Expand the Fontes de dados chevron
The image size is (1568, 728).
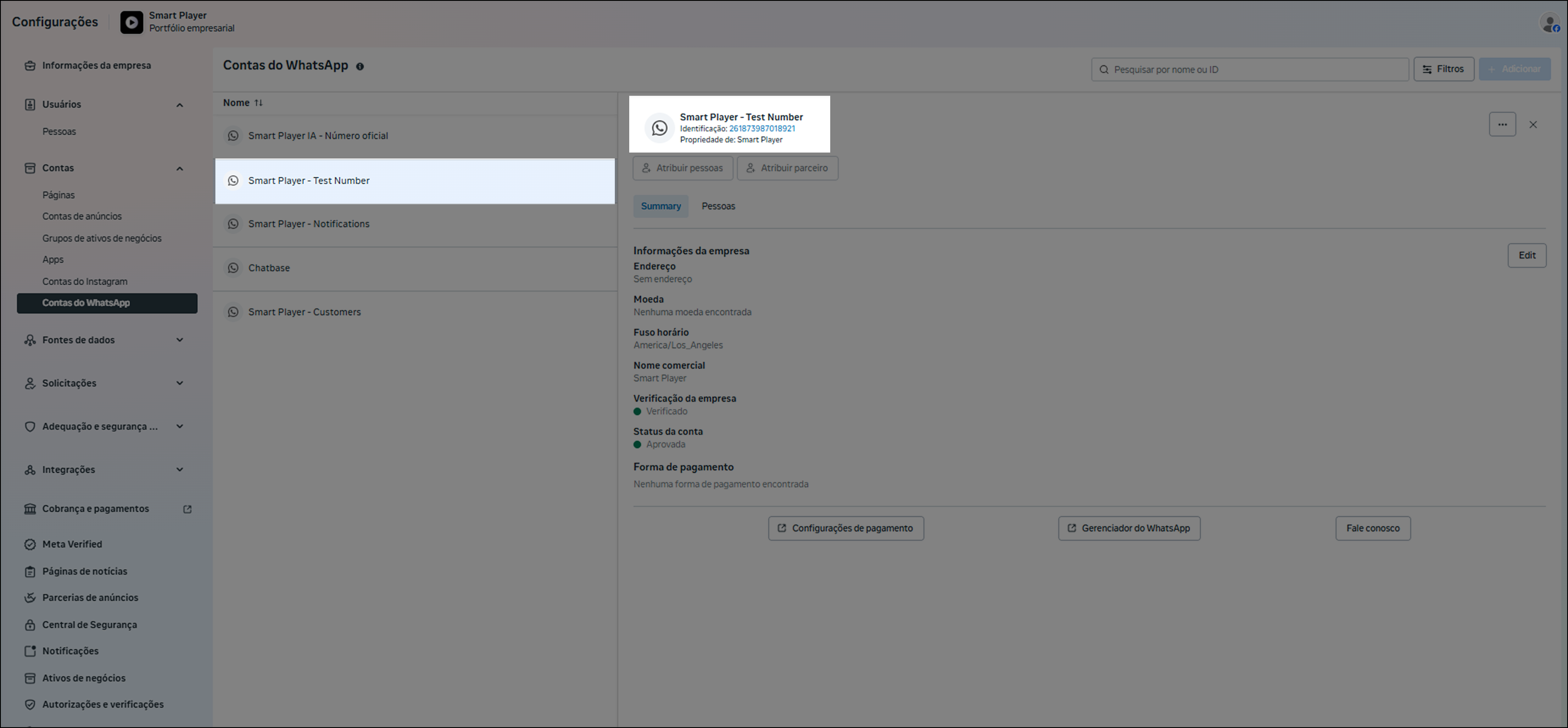click(179, 340)
